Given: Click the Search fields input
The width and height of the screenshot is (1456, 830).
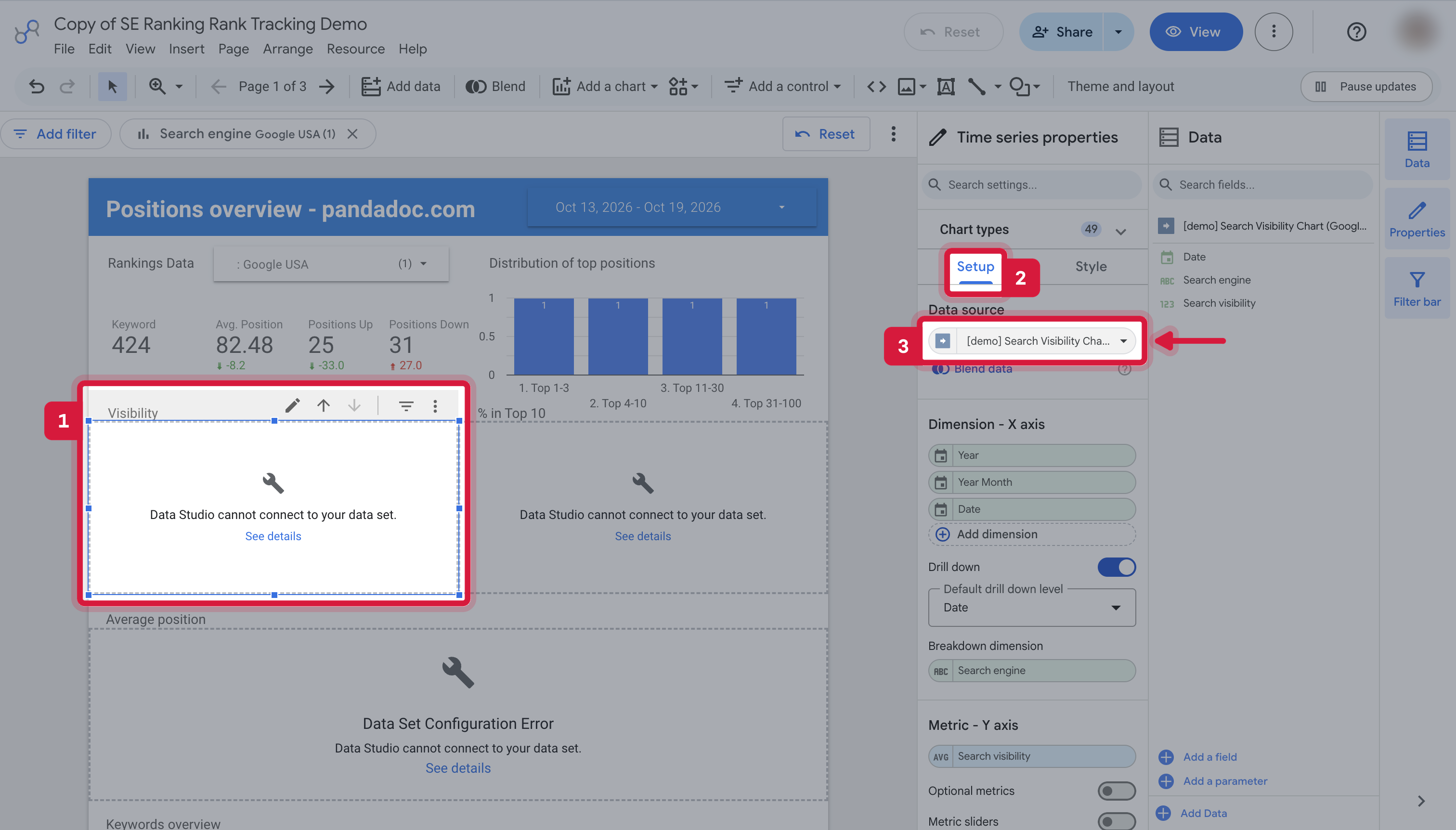Looking at the screenshot, I should 1263,185.
